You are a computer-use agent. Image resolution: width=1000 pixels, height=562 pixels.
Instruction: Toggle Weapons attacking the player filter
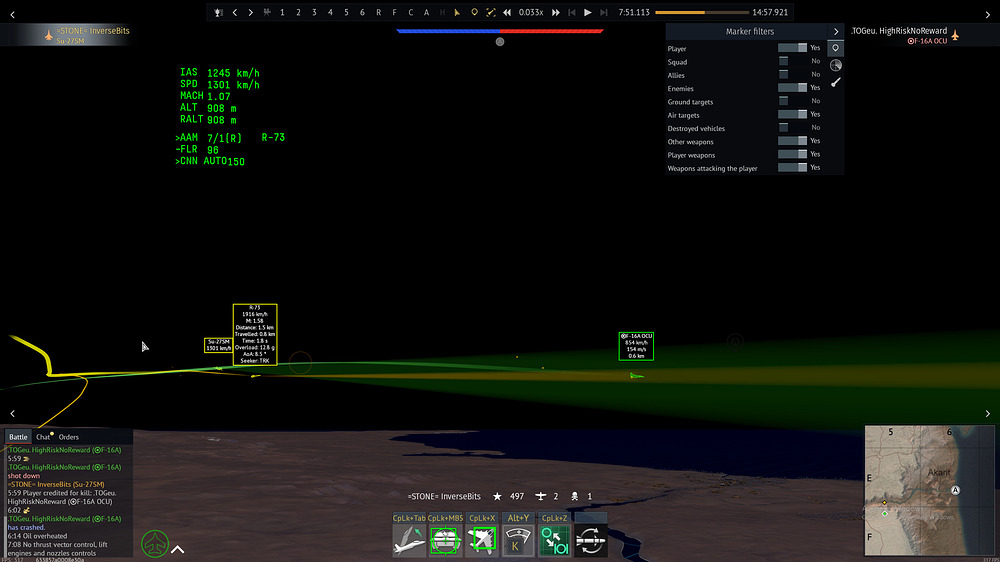point(792,167)
